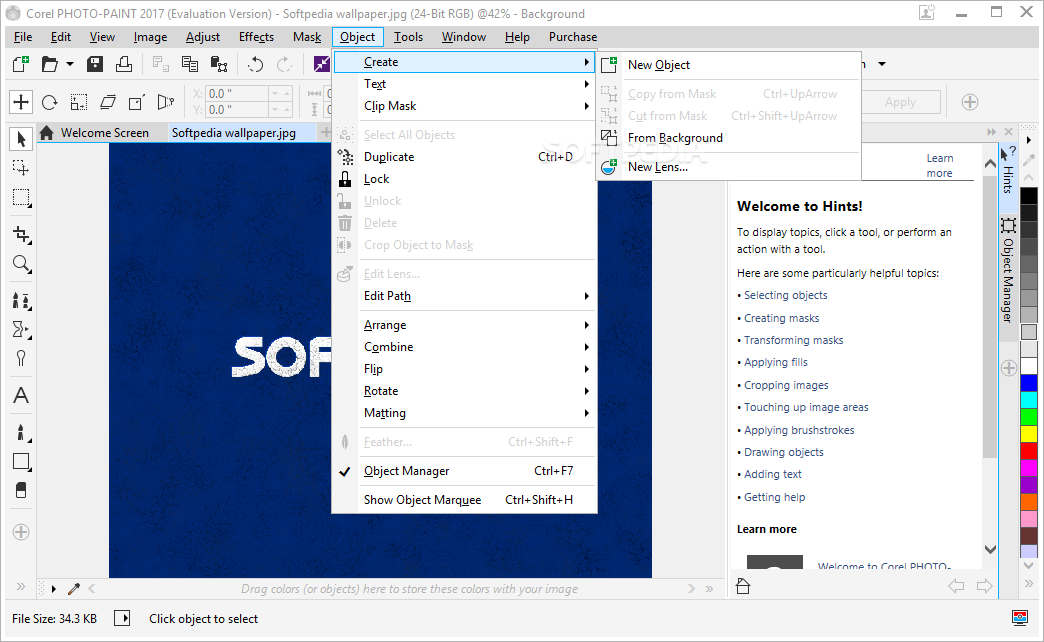The image size is (1044, 642).
Task: Select the Clone tool
Action: pyautogui.click(x=21, y=301)
